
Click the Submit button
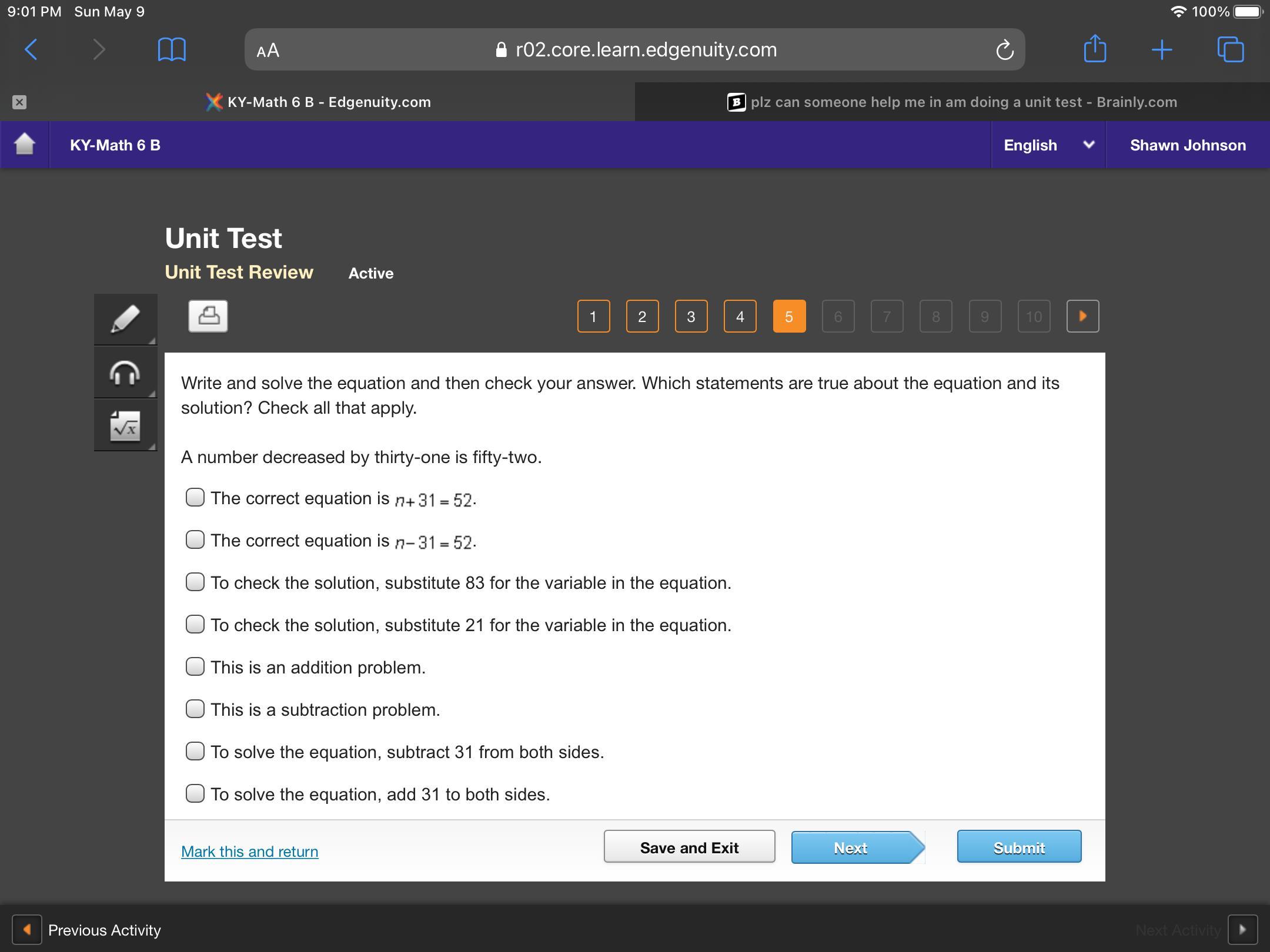click(1019, 847)
